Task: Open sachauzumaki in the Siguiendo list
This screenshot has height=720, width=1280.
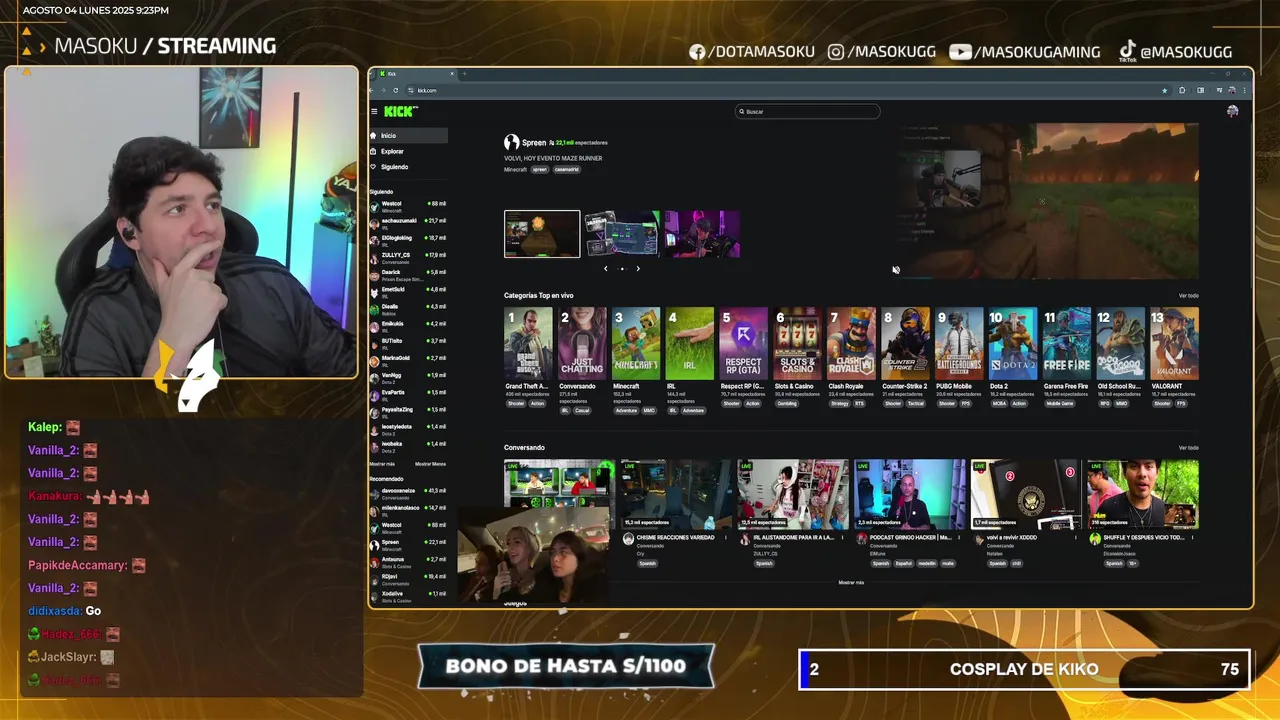Action: coord(408,223)
